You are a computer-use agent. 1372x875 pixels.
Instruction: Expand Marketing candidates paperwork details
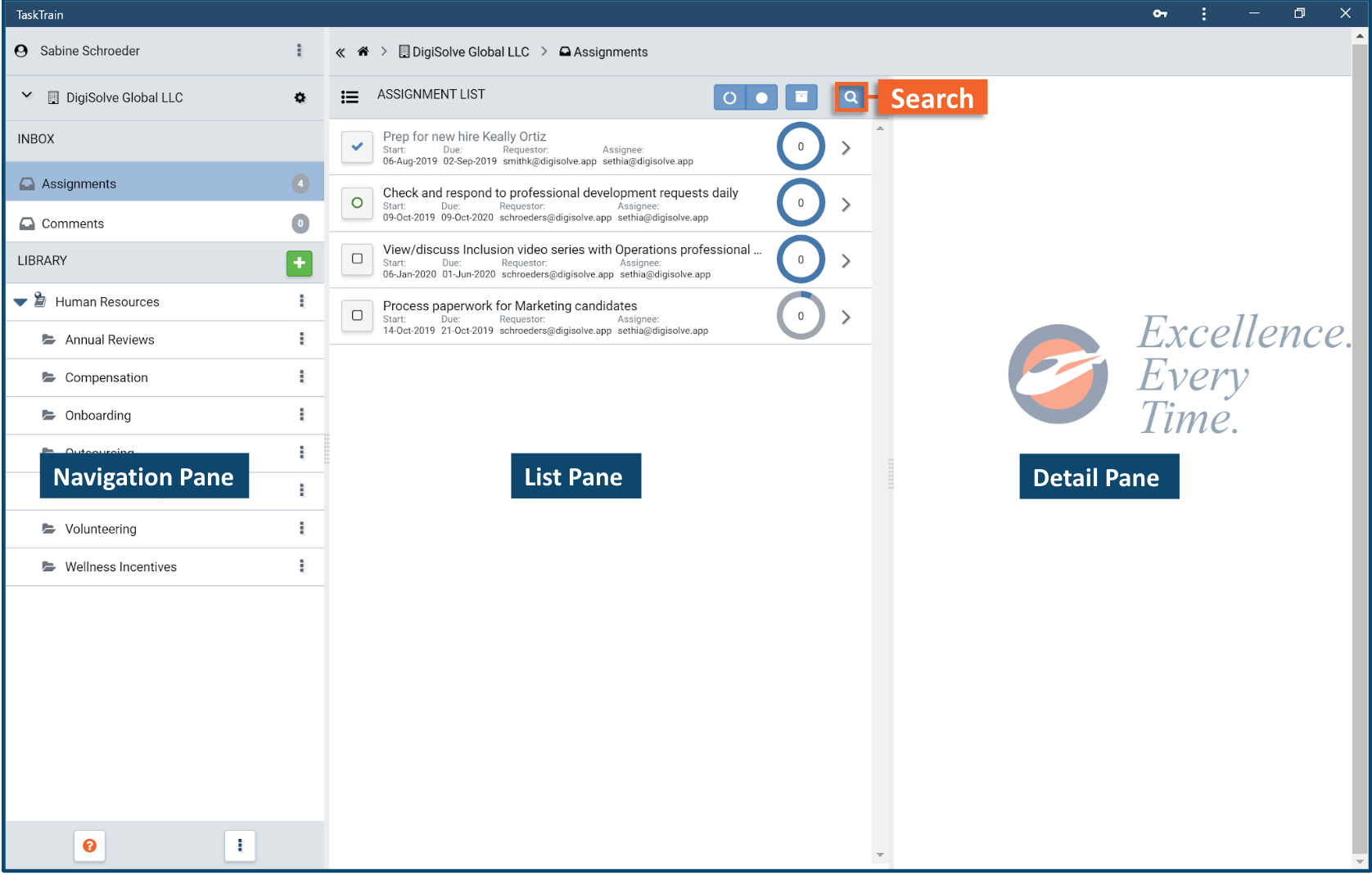(x=846, y=317)
